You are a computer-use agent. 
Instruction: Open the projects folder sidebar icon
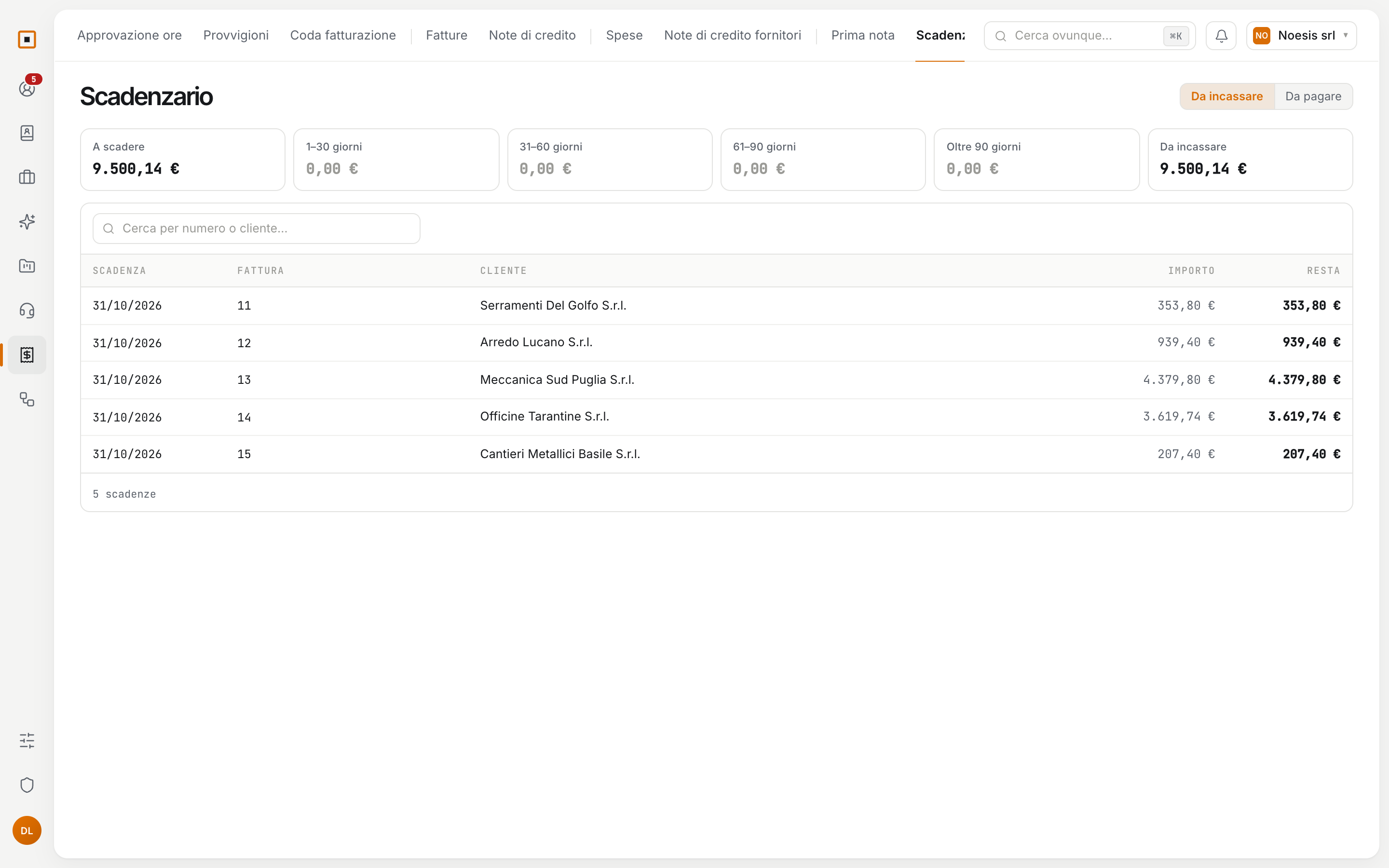tap(27, 266)
